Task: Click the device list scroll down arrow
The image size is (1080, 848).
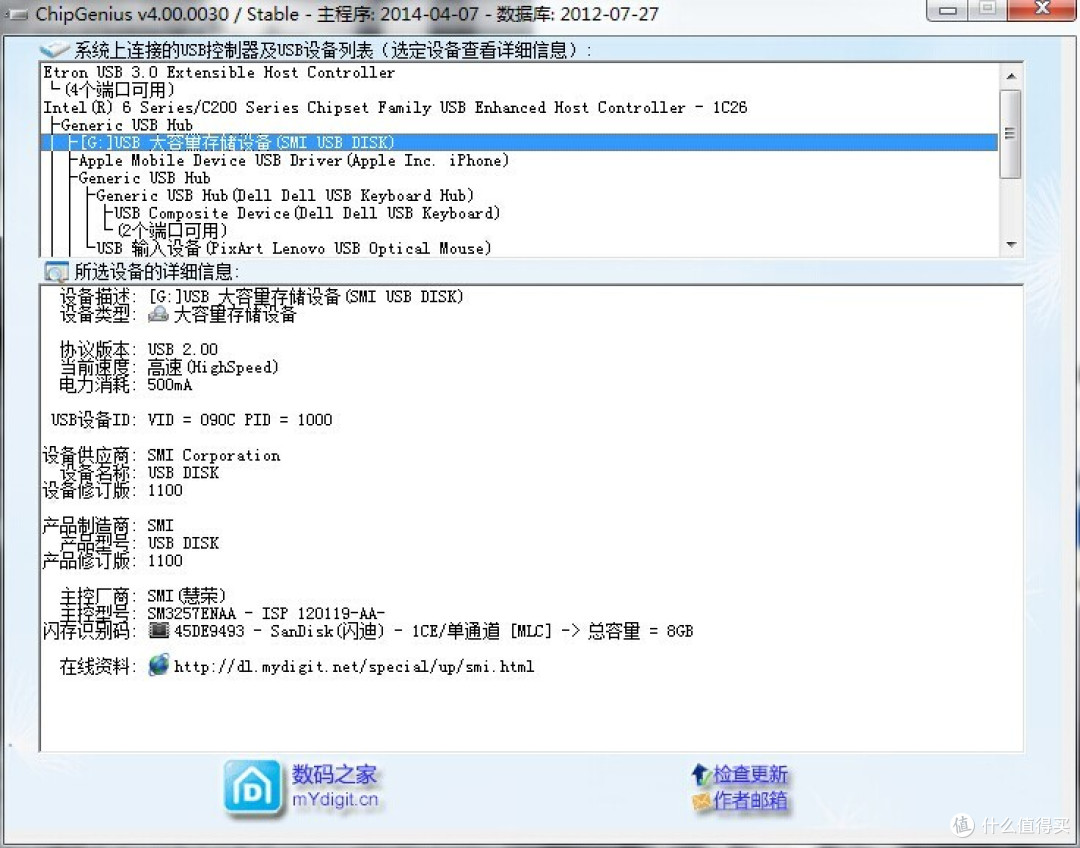Action: point(1011,245)
